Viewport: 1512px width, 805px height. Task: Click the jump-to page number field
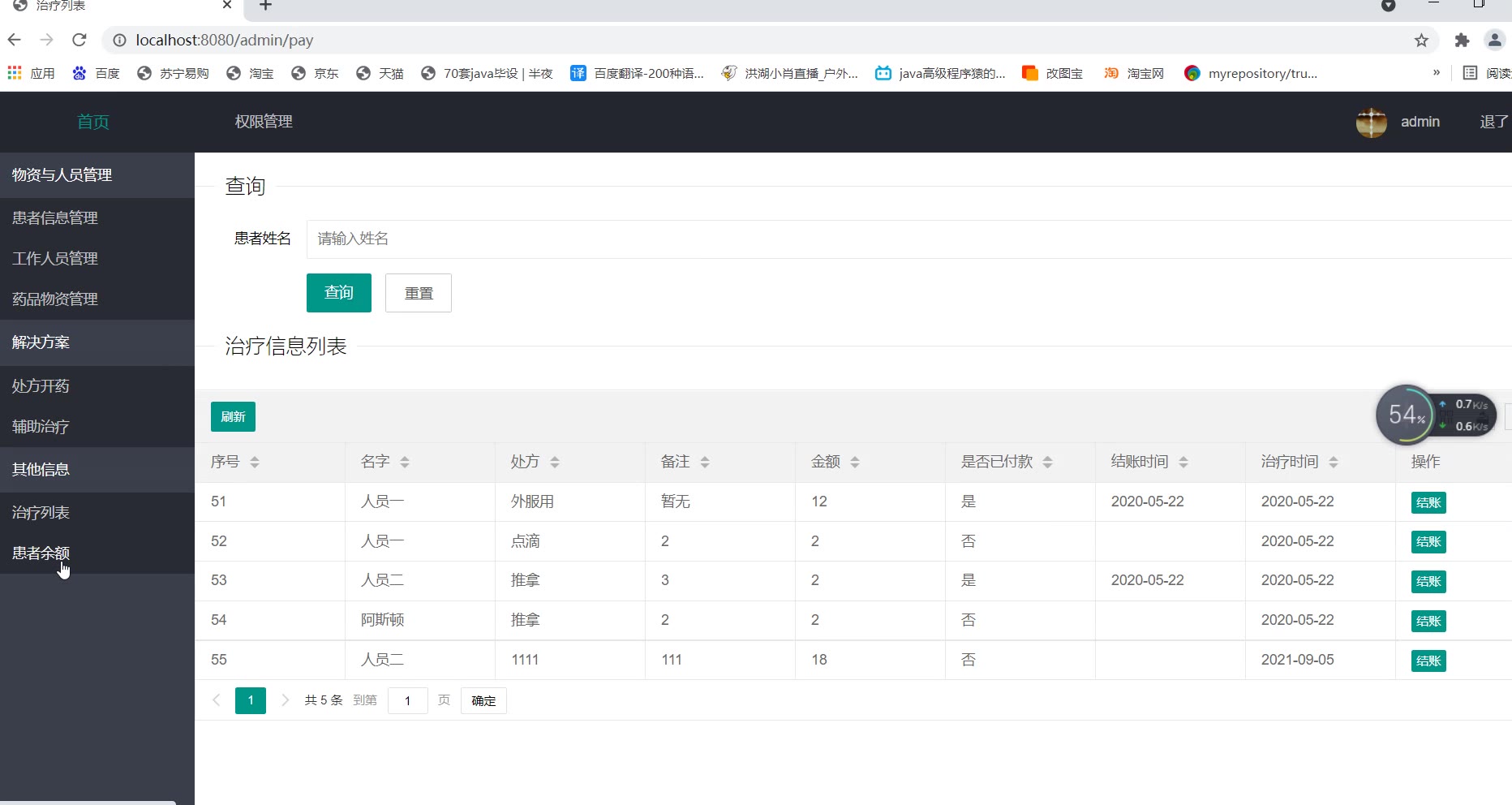(x=407, y=700)
